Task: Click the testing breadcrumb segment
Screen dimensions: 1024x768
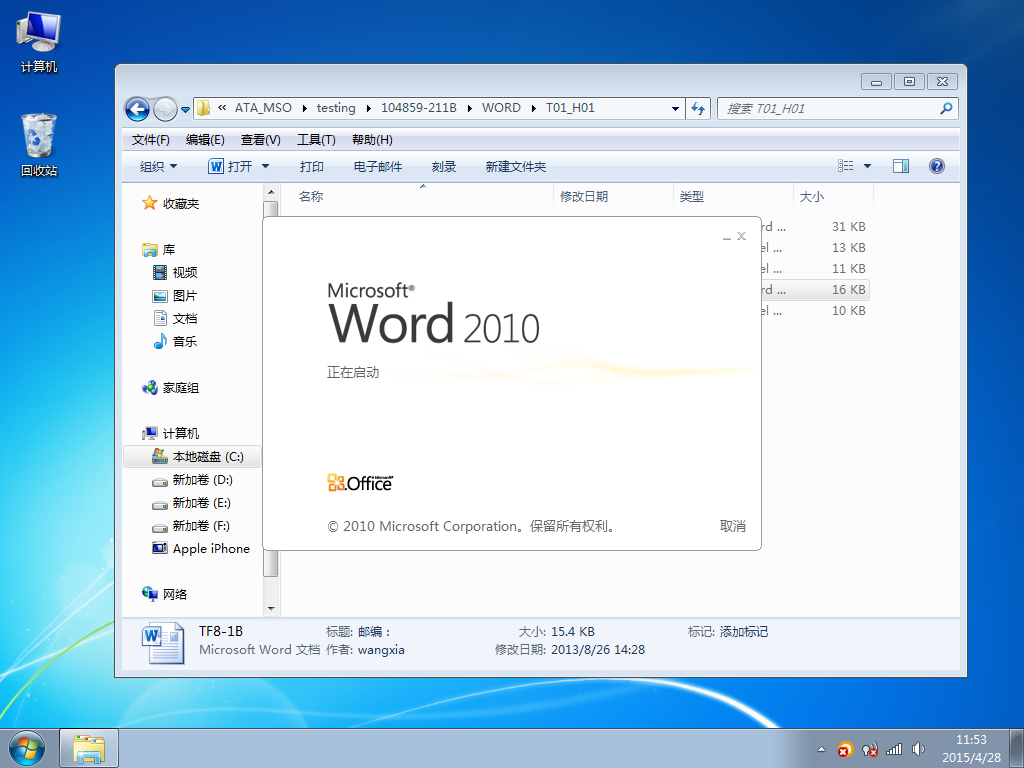Action: coord(336,108)
